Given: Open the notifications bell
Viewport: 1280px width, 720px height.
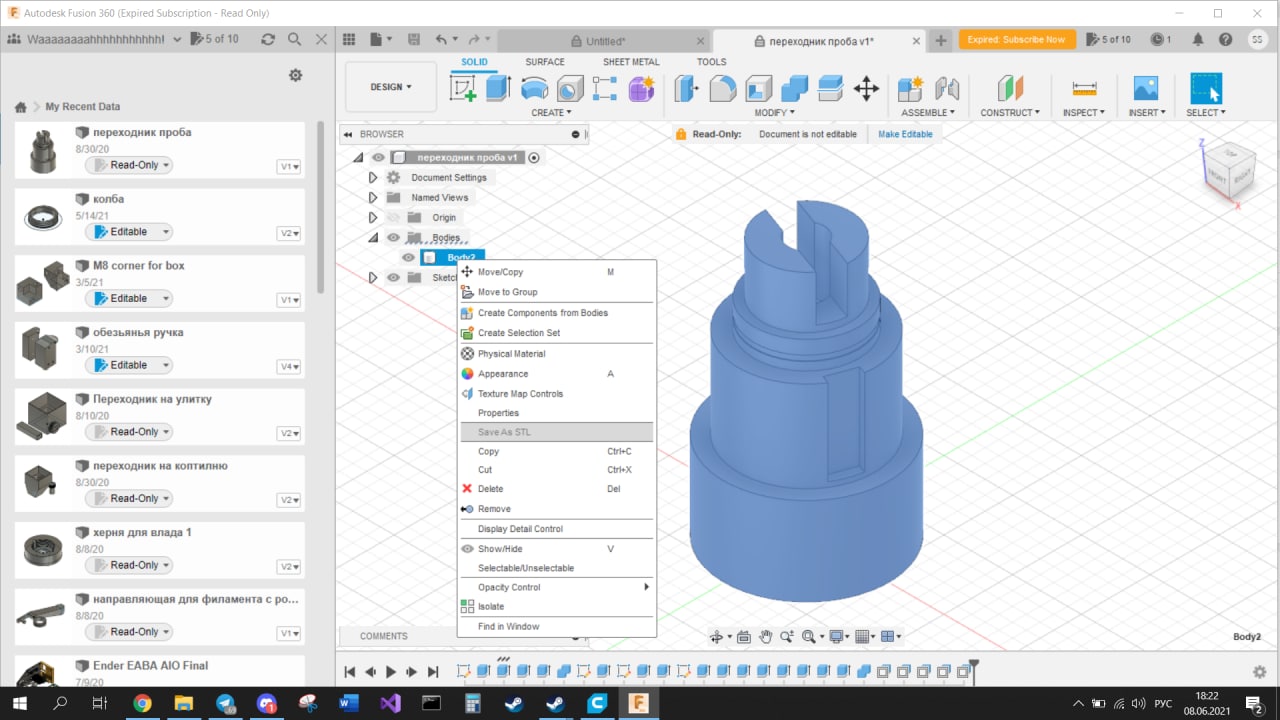Looking at the screenshot, I should [x=1198, y=40].
